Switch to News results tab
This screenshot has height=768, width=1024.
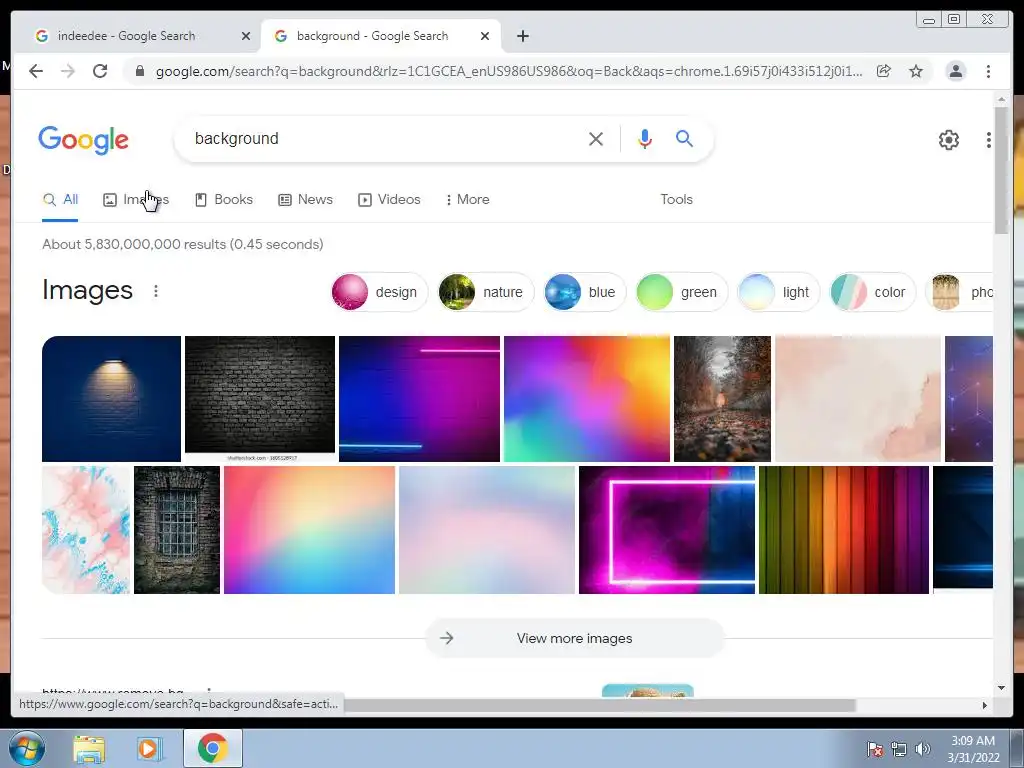click(x=306, y=200)
